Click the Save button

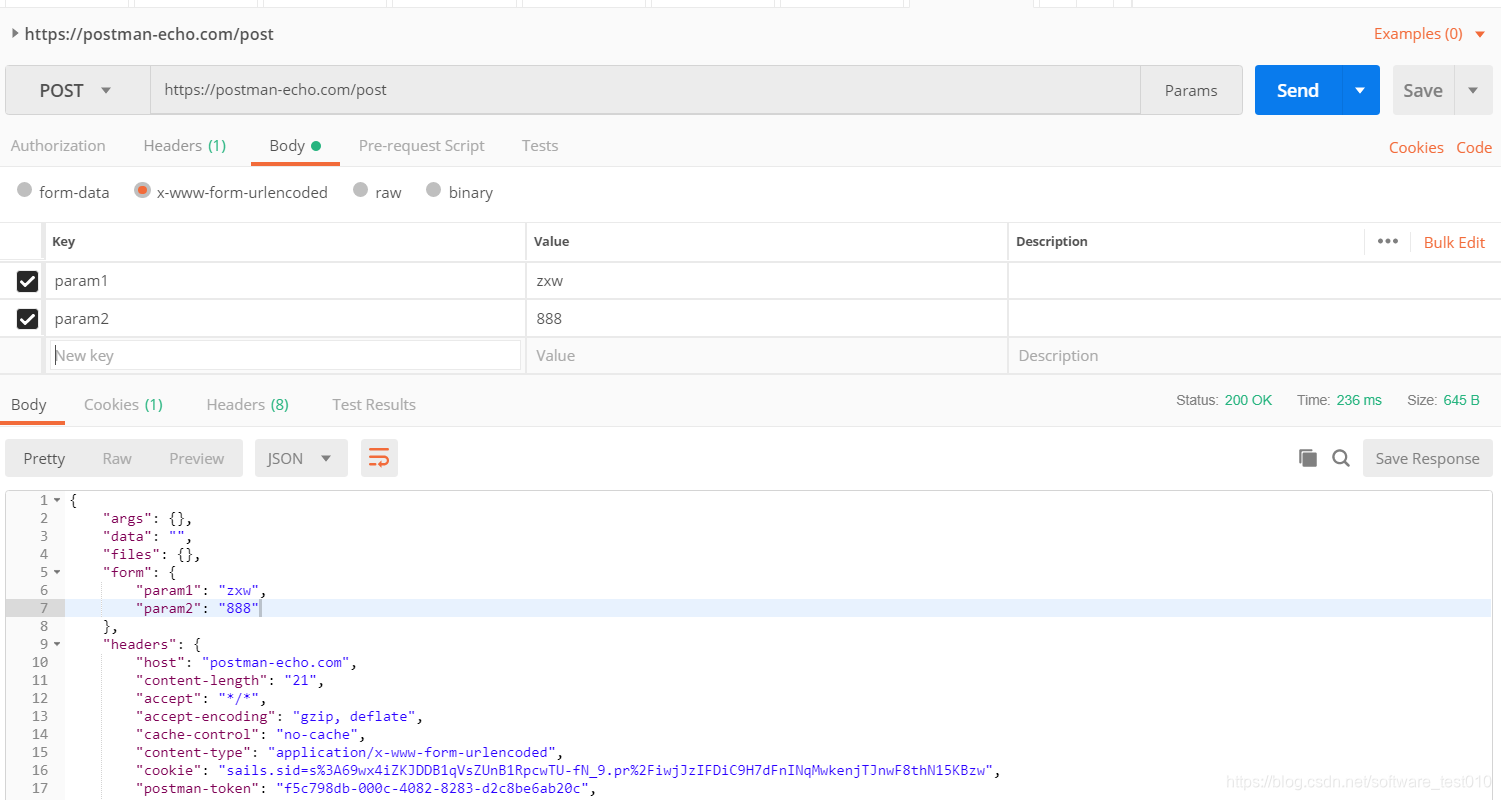(1423, 90)
